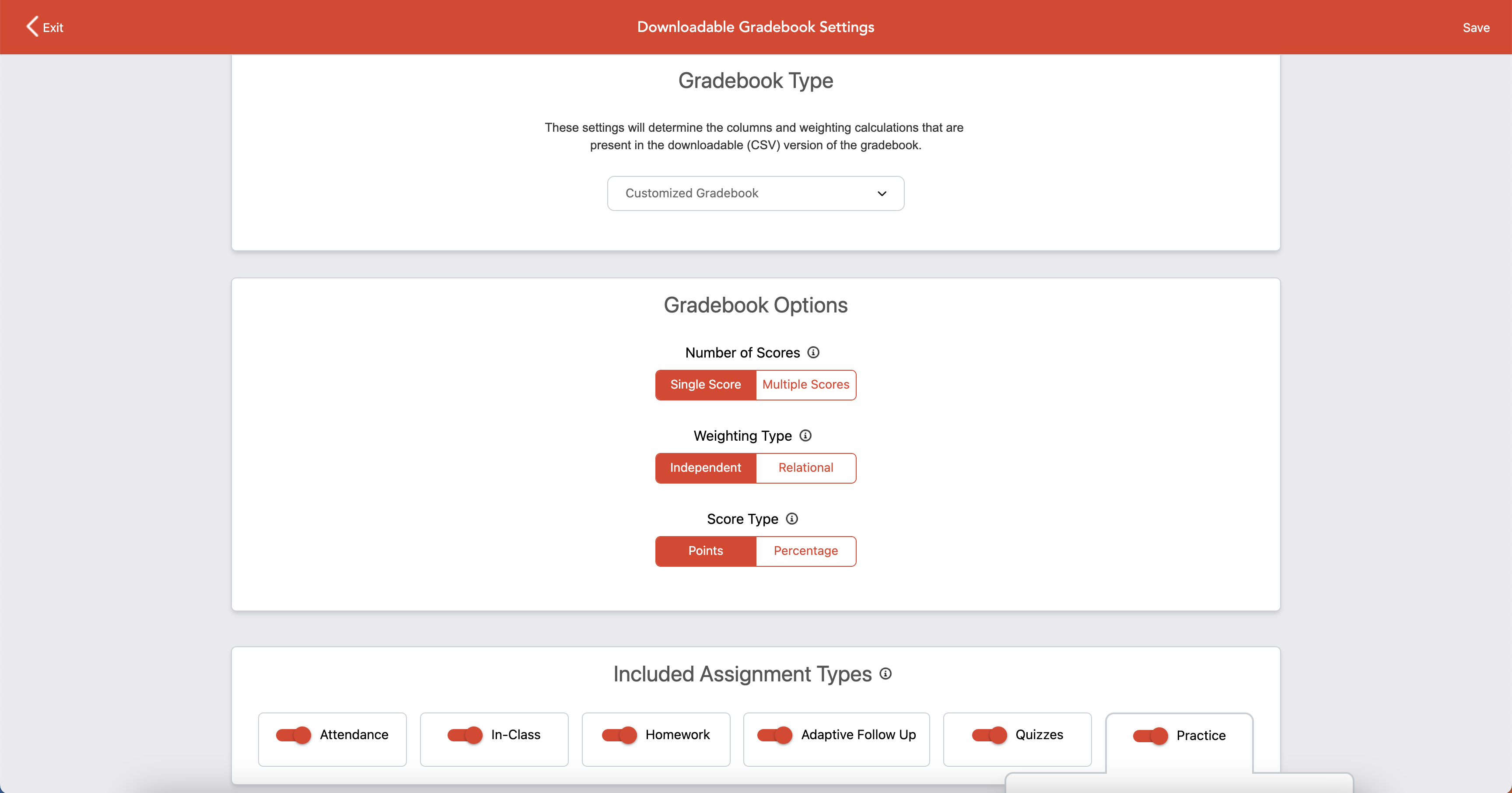Click the Included Assignment Types info icon
The height and width of the screenshot is (793, 1512).
point(885,674)
